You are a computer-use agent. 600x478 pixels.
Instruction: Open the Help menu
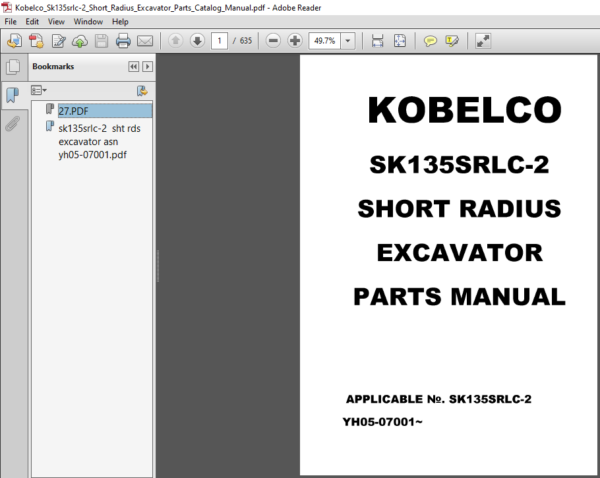point(120,21)
